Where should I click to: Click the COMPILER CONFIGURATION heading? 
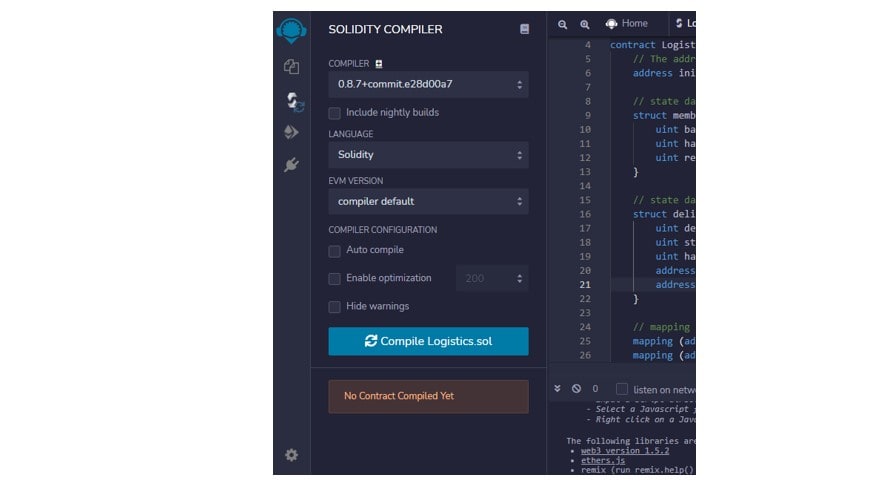(x=382, y=230)
